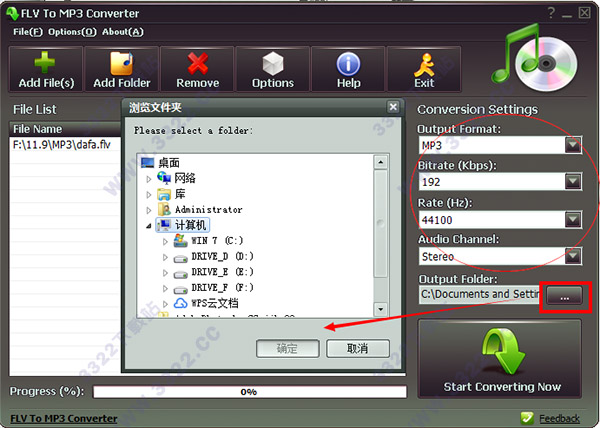
Task: Open the Rate (Hz) dropdown
Action: click(573, 220)
